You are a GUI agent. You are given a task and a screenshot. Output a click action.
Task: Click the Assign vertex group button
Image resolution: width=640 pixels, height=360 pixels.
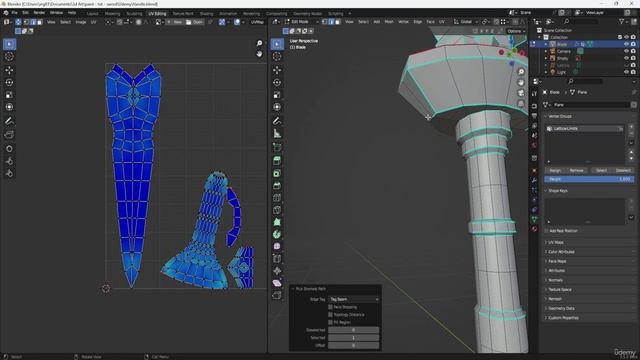pyautogui.click(x=555, y=170)
